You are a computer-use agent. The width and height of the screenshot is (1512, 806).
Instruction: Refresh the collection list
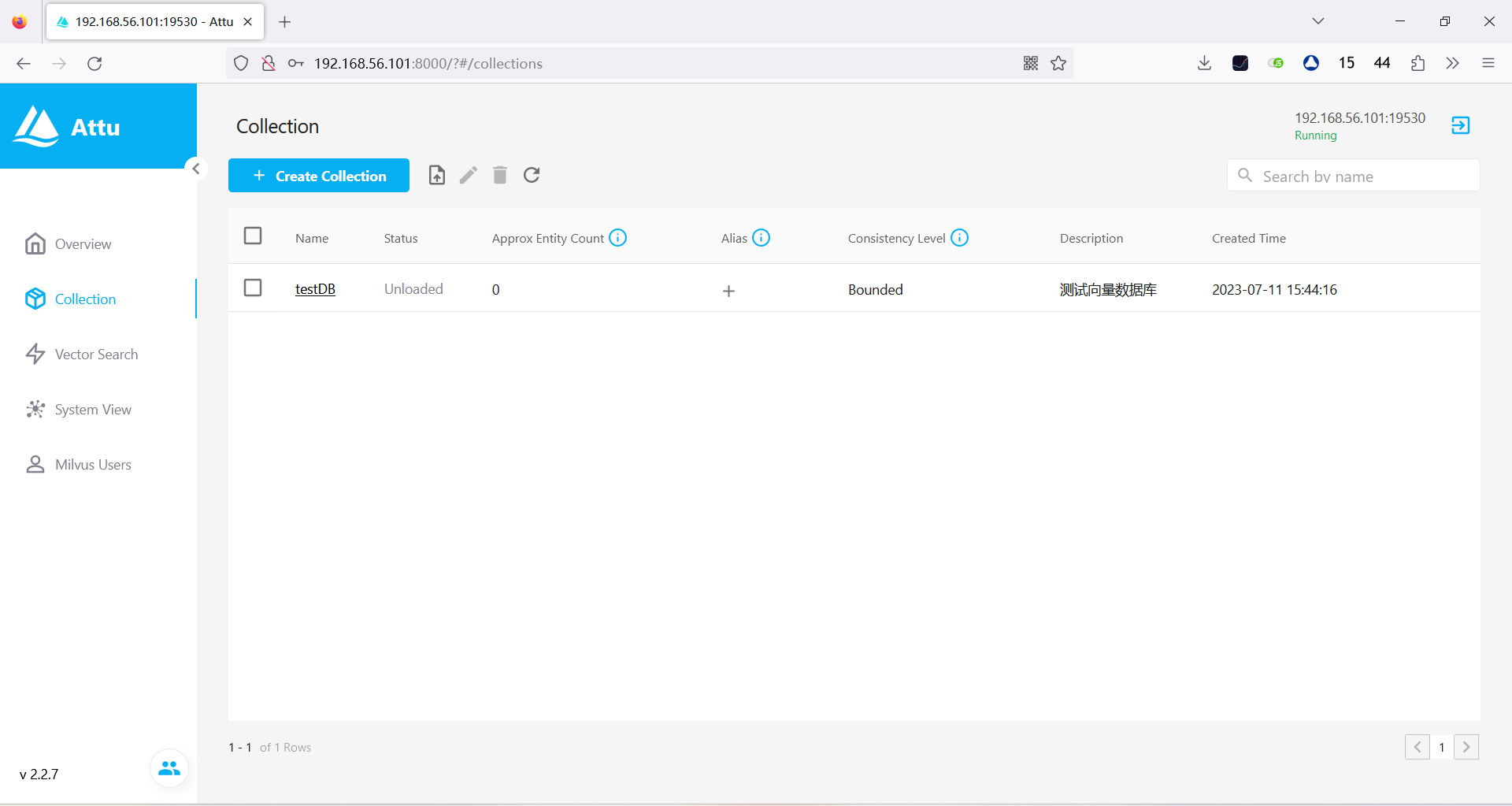(x=532, y=175)
